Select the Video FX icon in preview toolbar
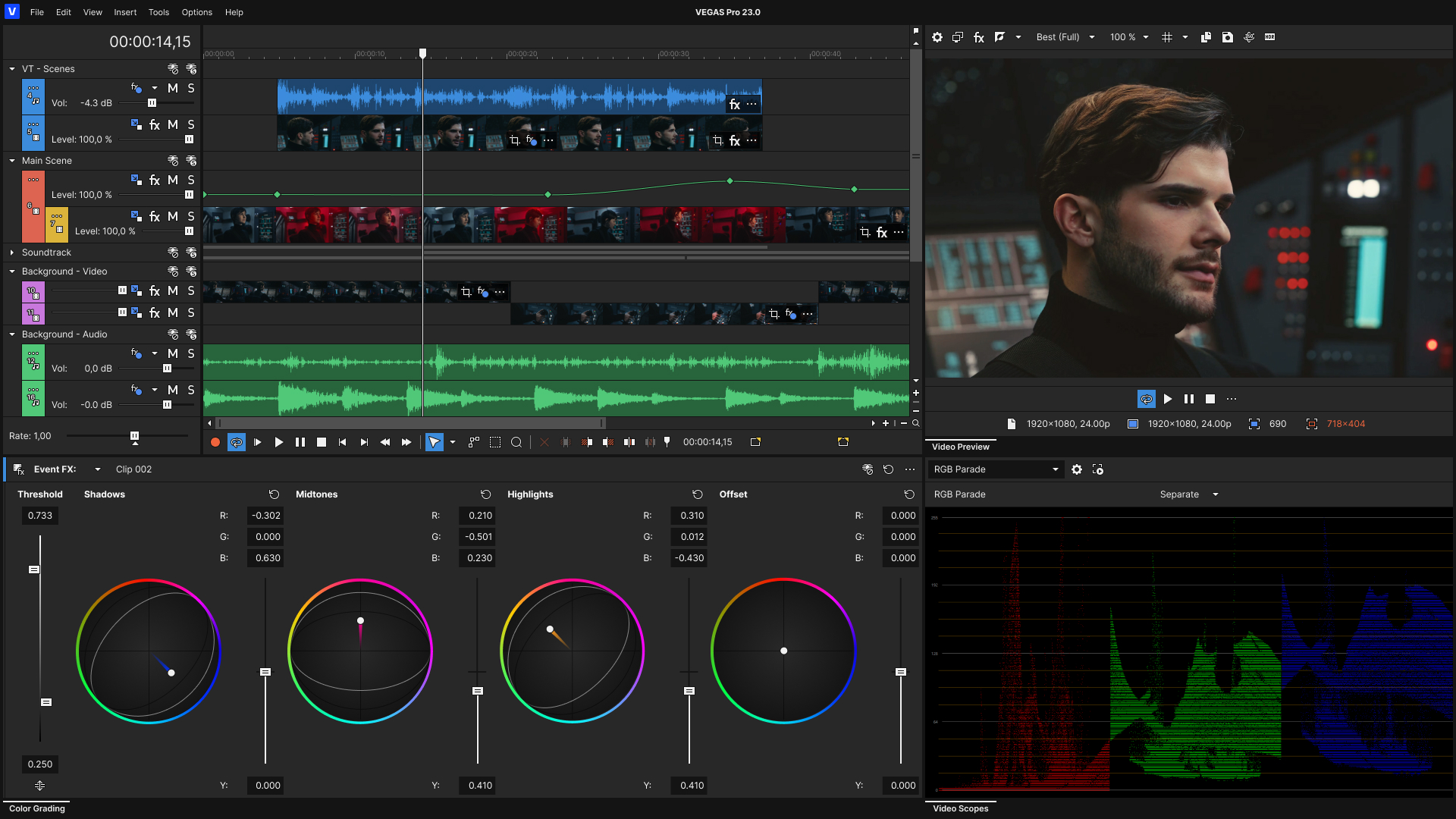 [979, 37]
